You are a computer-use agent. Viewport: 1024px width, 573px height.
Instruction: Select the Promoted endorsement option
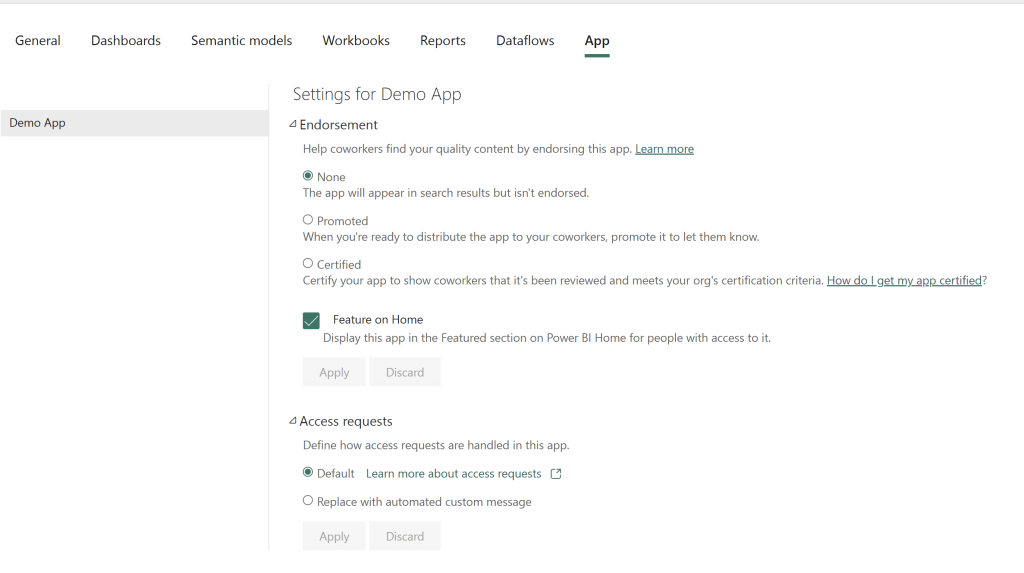click(x=308, y=220)
